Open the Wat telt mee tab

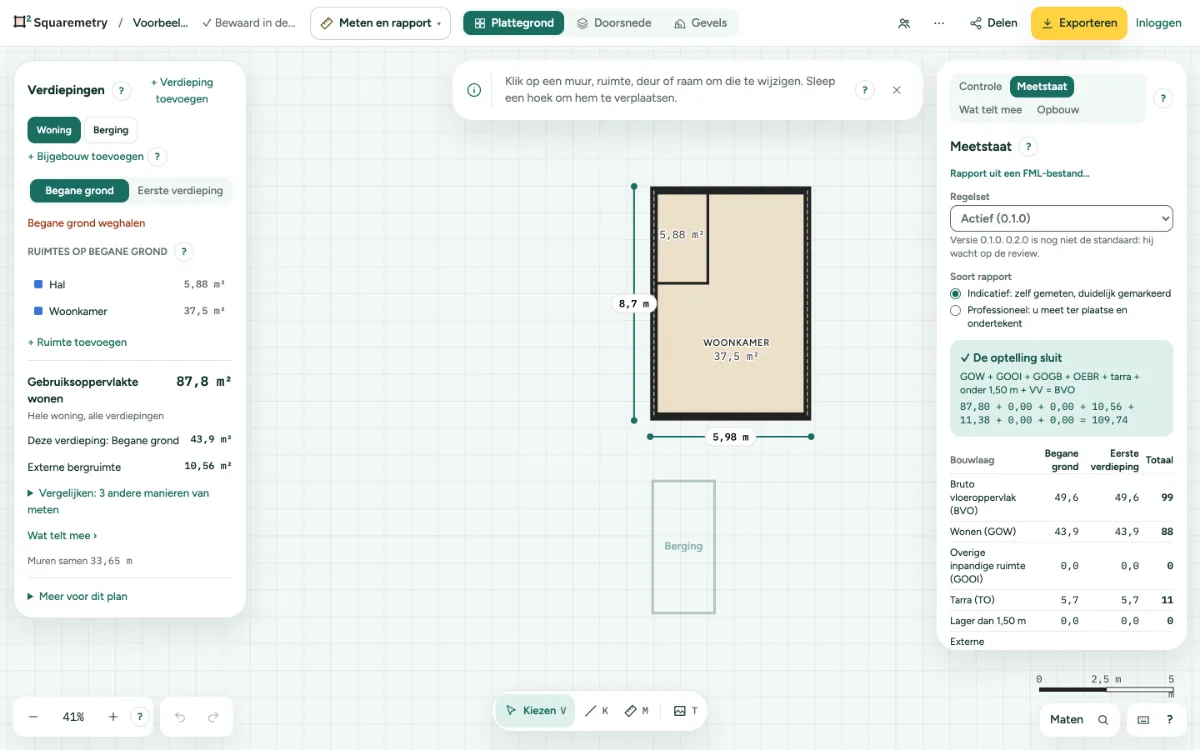[x=990, y=110]
